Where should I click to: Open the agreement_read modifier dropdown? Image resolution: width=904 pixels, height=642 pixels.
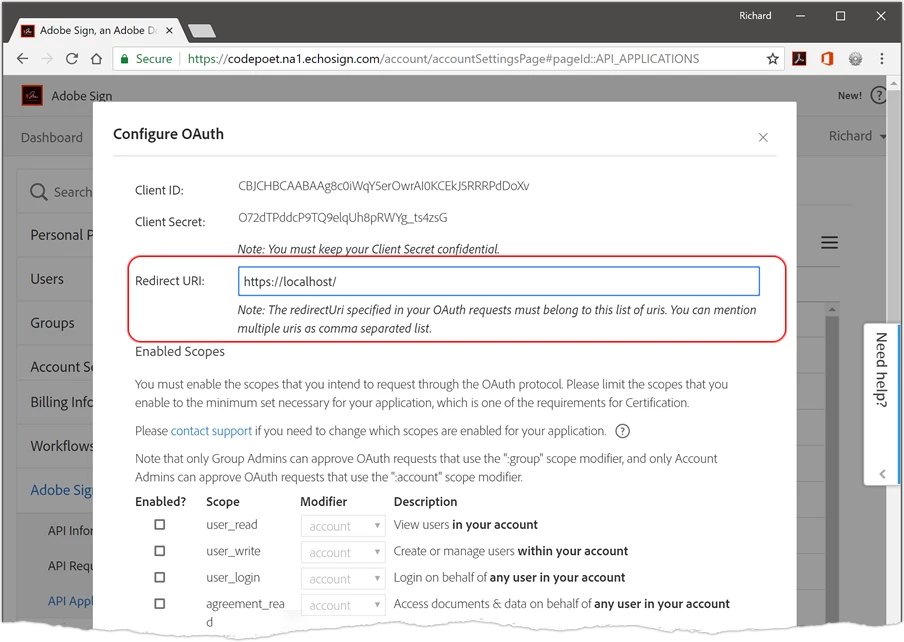coord(343,606)
